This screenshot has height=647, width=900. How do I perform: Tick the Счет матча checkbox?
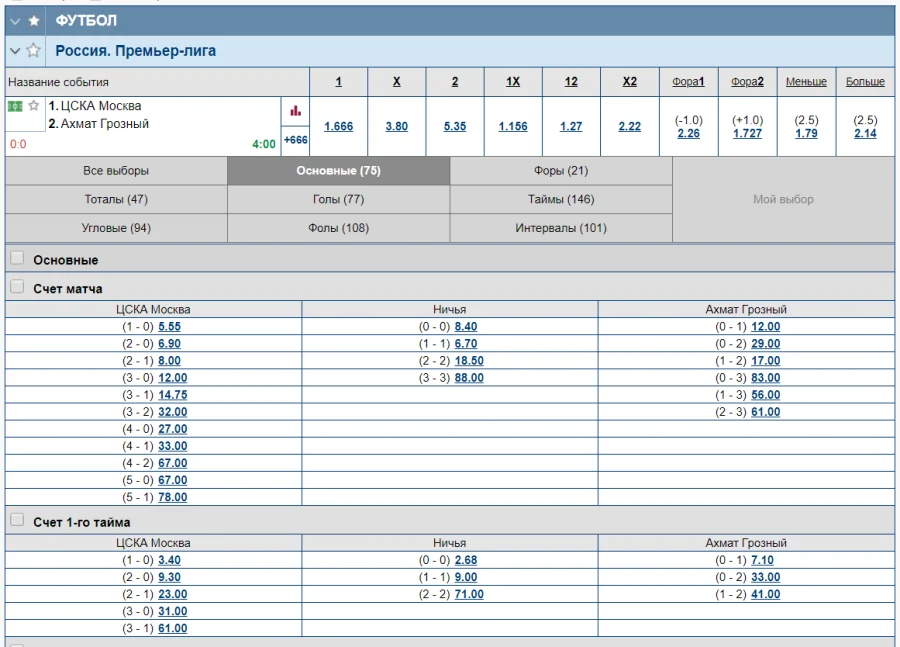click(x=17, y=288)
